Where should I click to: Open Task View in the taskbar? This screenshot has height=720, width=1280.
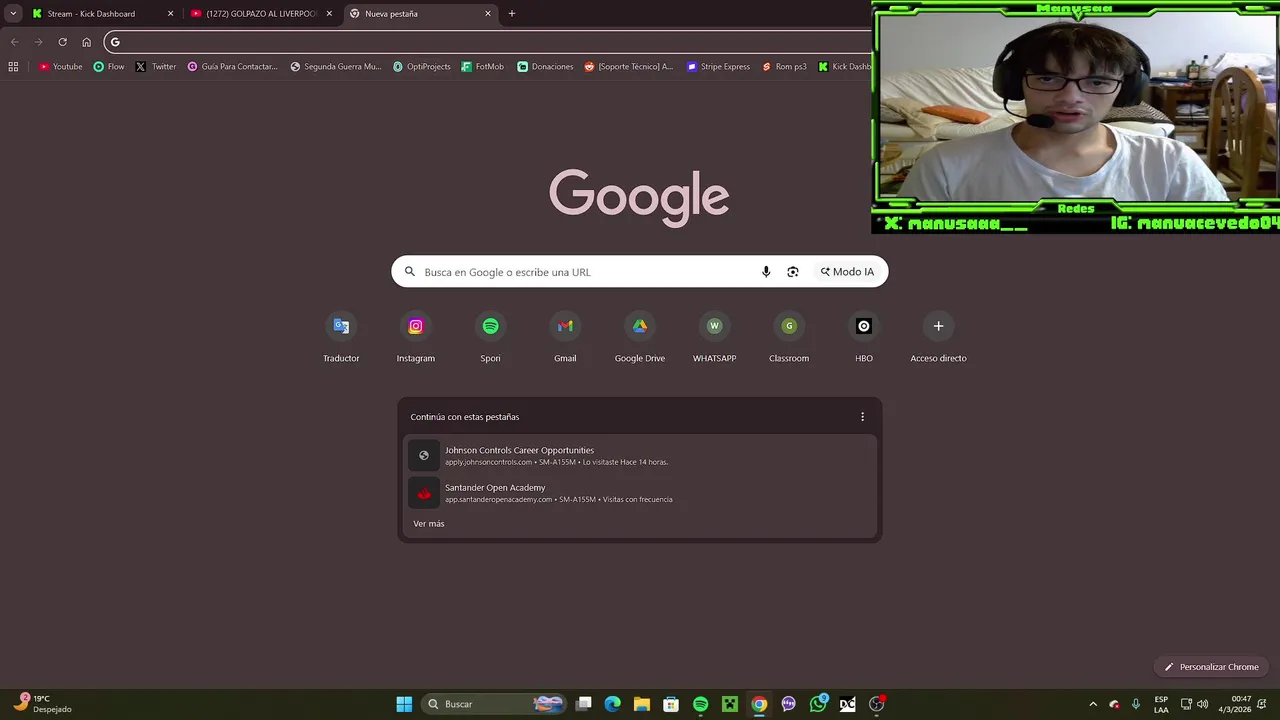(x=584, y=704)
